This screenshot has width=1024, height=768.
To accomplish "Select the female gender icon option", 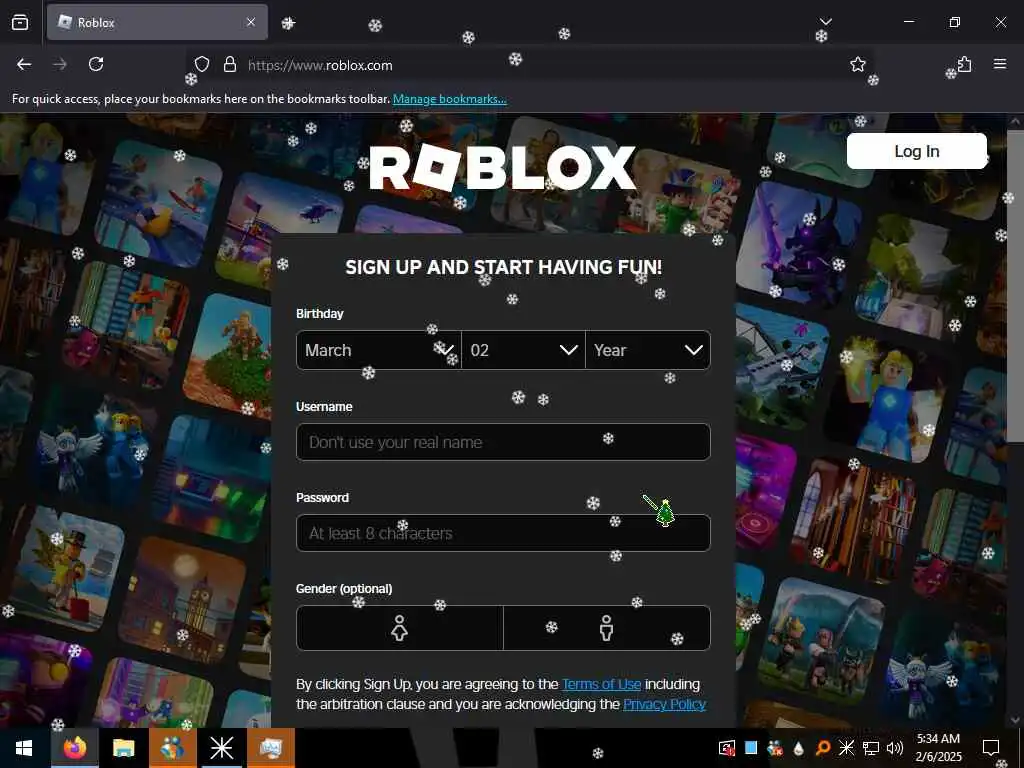I will (400, 628).
